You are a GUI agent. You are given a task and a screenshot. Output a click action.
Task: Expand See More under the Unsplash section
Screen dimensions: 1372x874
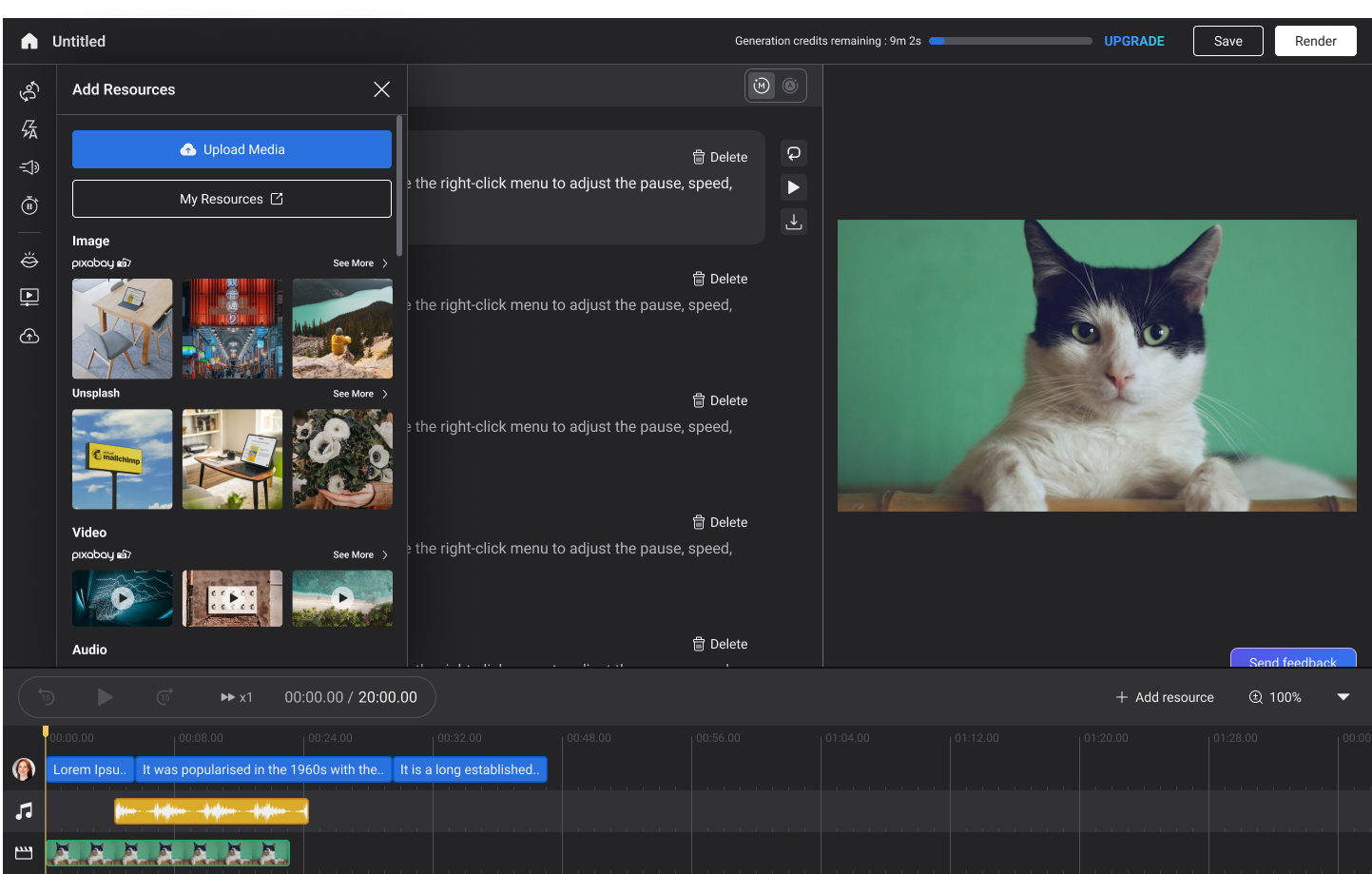[359, 393]
